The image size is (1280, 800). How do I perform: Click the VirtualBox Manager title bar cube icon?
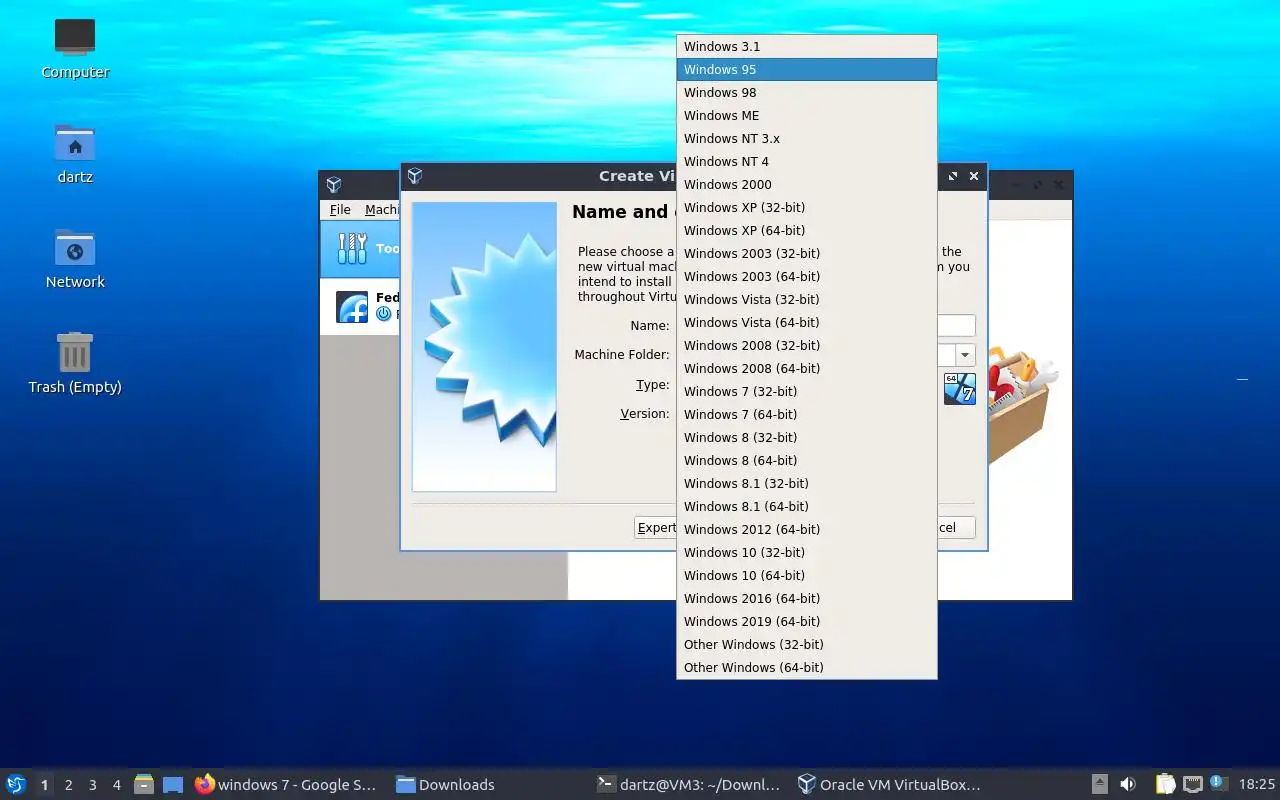(x=334, y=185)
